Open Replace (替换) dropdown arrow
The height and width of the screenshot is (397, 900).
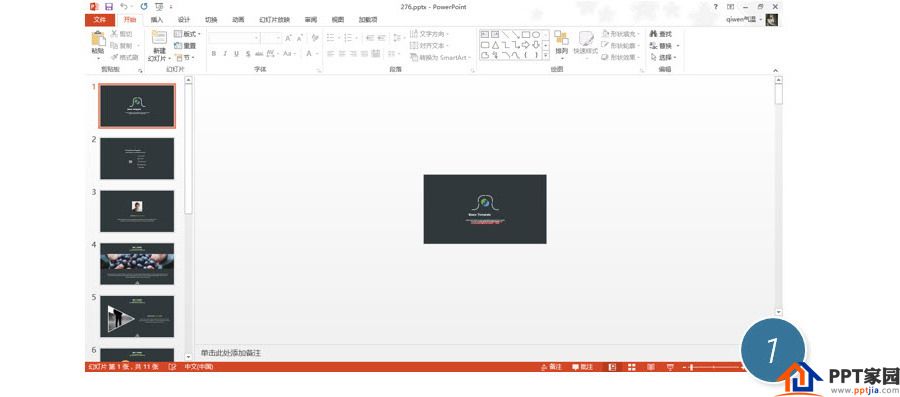coord(678,45)
